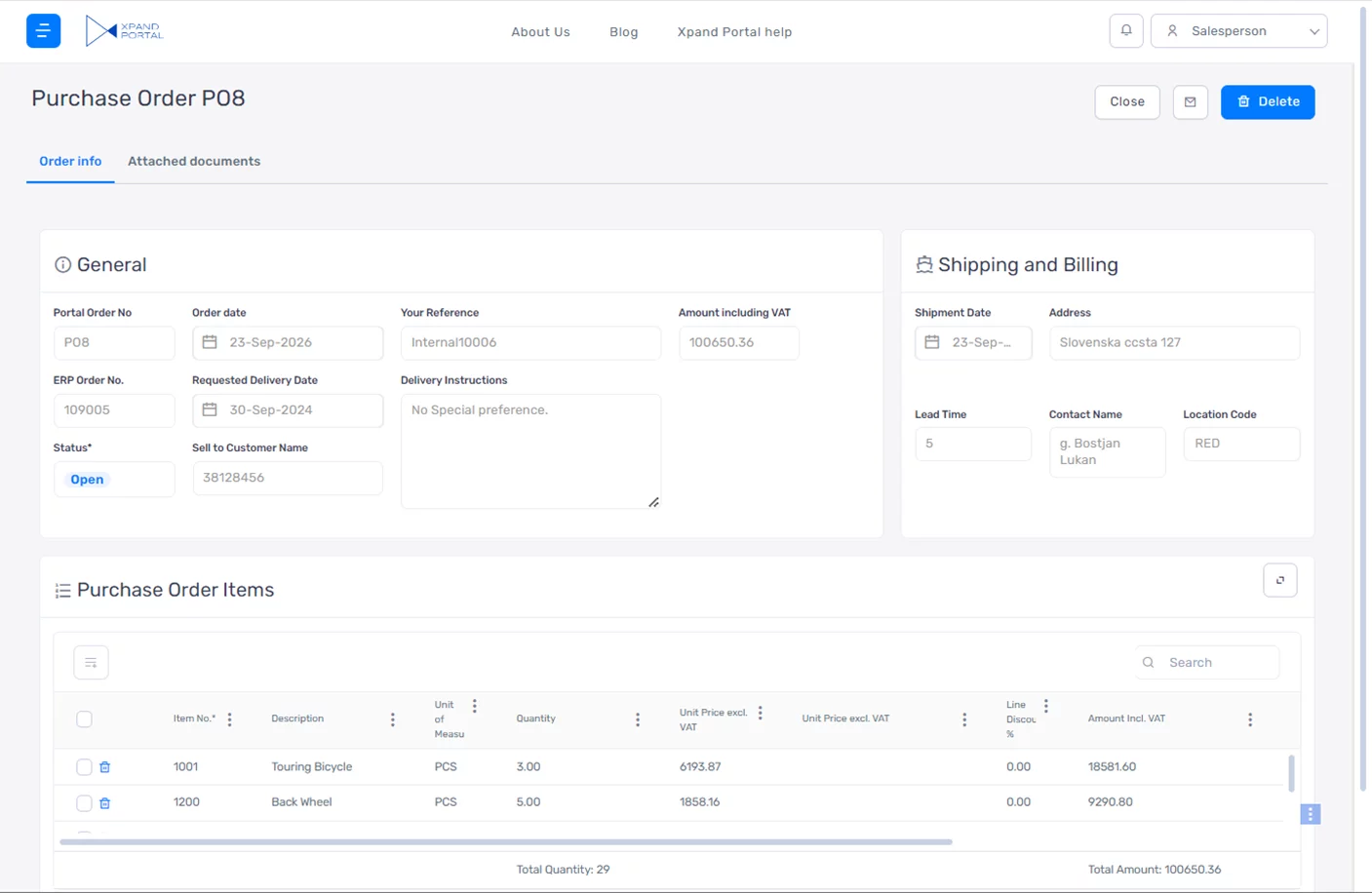Click the Close button

[x=1126, y=102]
